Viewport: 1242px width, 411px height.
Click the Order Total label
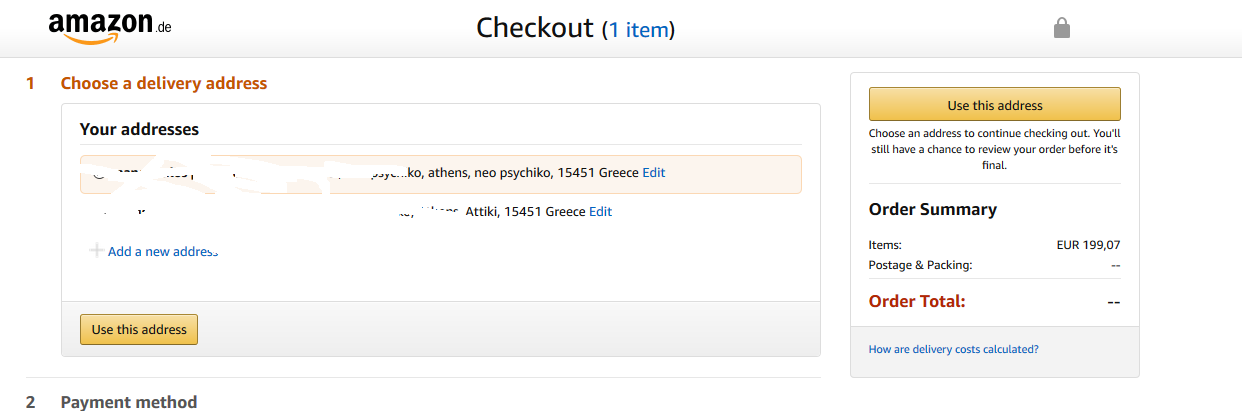click(x=917, y=301)
